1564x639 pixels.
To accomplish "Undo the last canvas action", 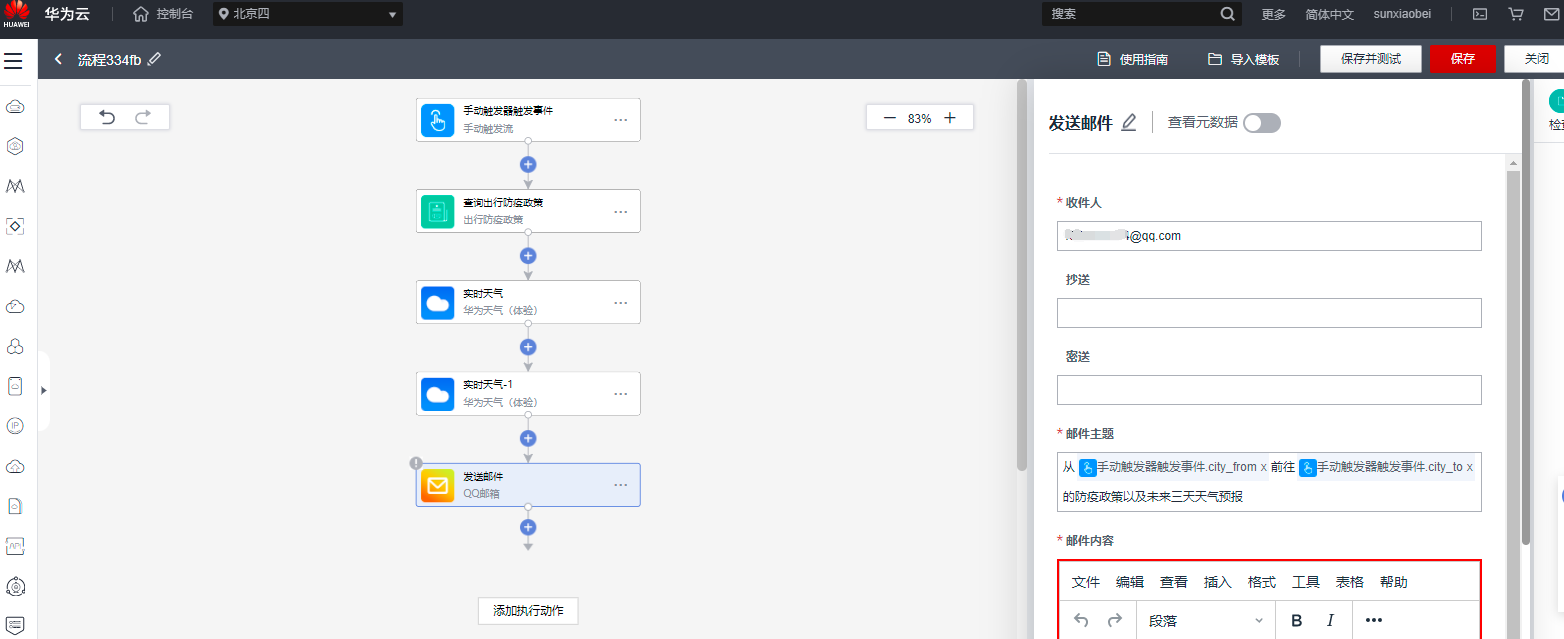I will [x=107, y=117].
